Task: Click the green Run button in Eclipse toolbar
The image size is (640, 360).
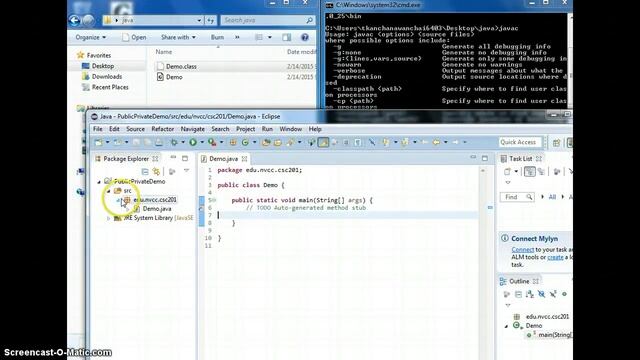Action: pos(193,142)
